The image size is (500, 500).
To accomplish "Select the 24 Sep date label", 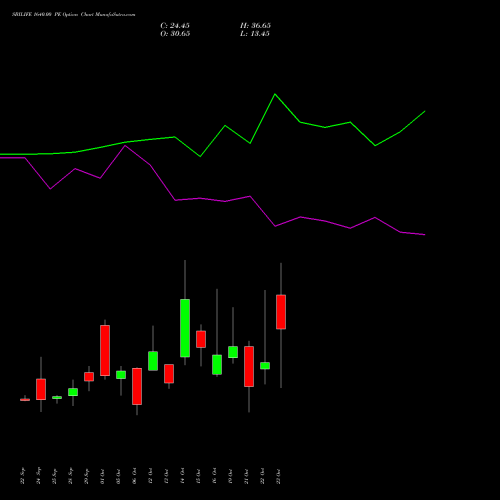I will [38, 476].
